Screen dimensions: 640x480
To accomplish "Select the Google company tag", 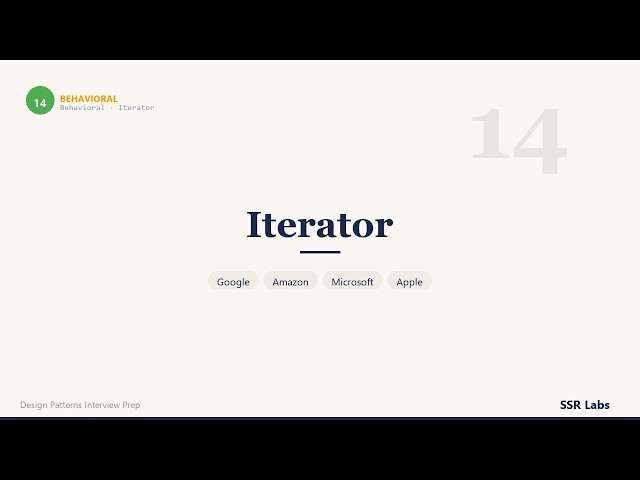I will click(x=233, y=281).
